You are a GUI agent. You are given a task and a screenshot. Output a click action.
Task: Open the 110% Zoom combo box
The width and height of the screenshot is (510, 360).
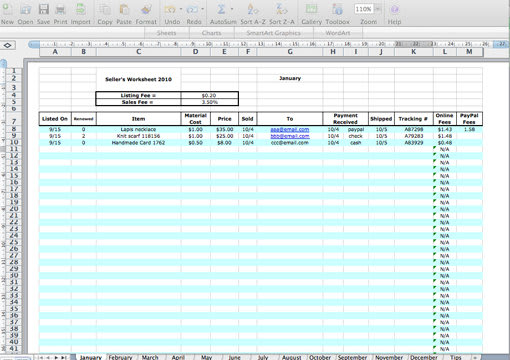(x=368, y=9)
